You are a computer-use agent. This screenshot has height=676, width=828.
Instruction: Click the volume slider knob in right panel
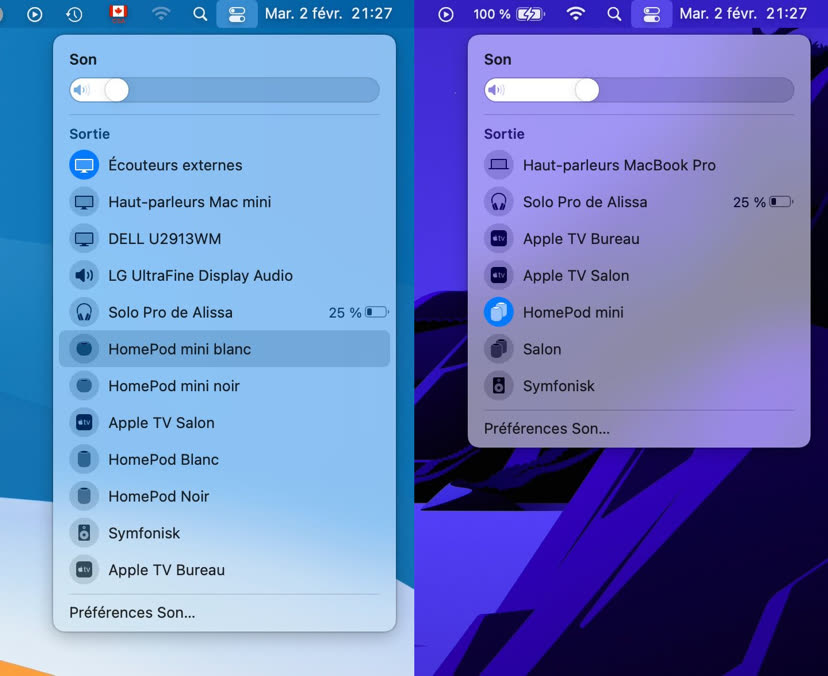(587, 90)
